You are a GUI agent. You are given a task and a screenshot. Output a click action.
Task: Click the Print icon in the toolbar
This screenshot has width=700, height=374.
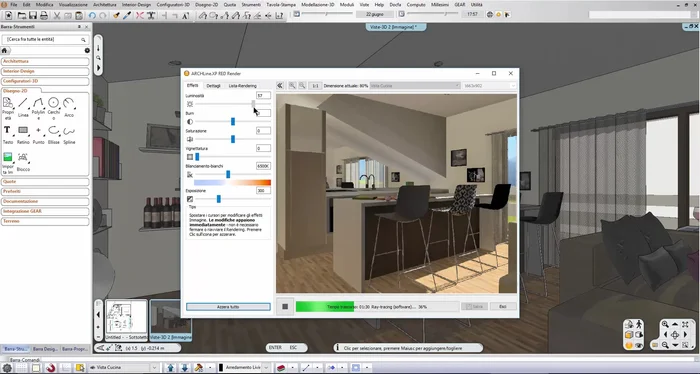[x=44, y=15]
